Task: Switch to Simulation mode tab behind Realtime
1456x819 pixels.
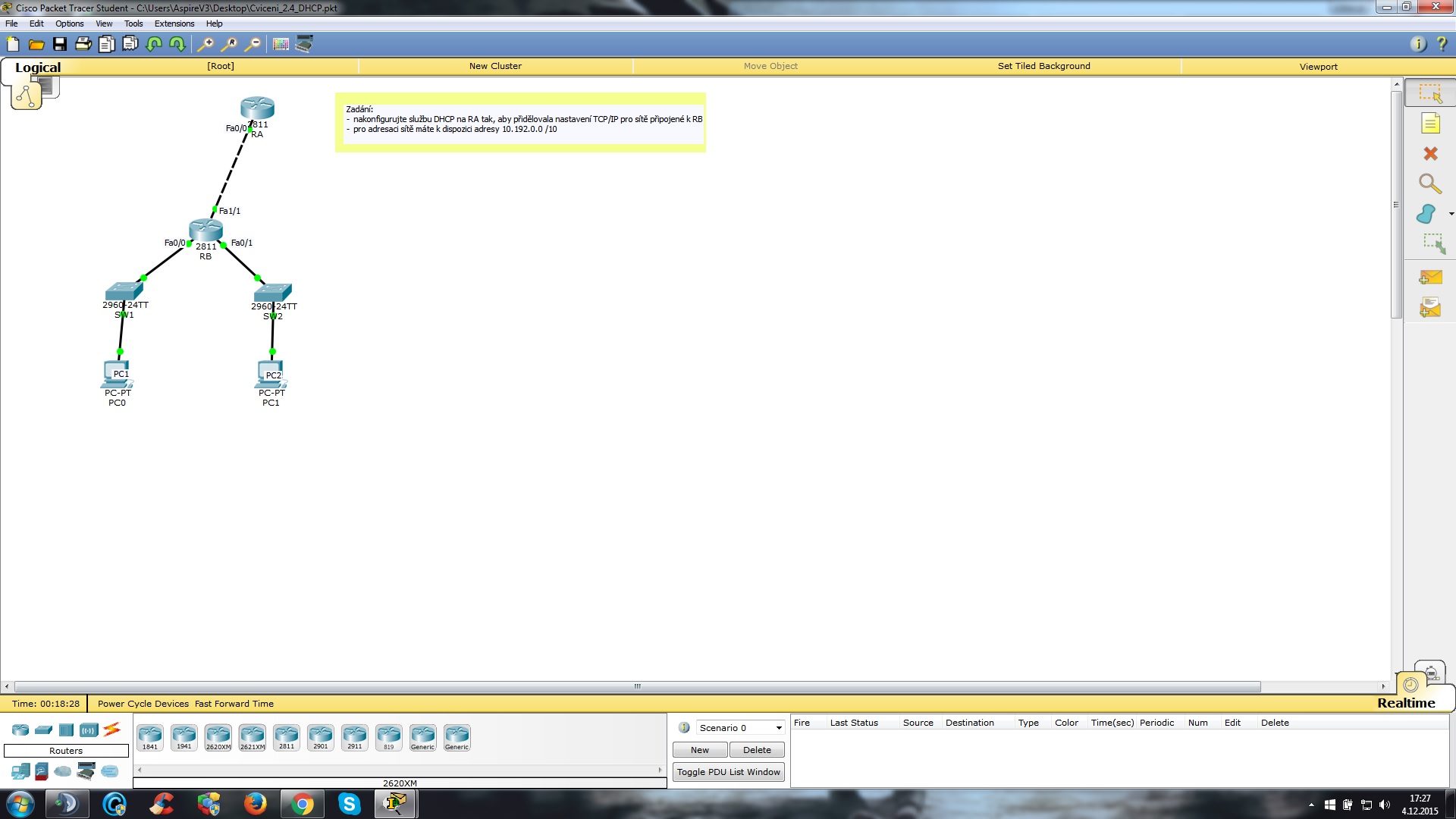Action: pos(1430,671)
